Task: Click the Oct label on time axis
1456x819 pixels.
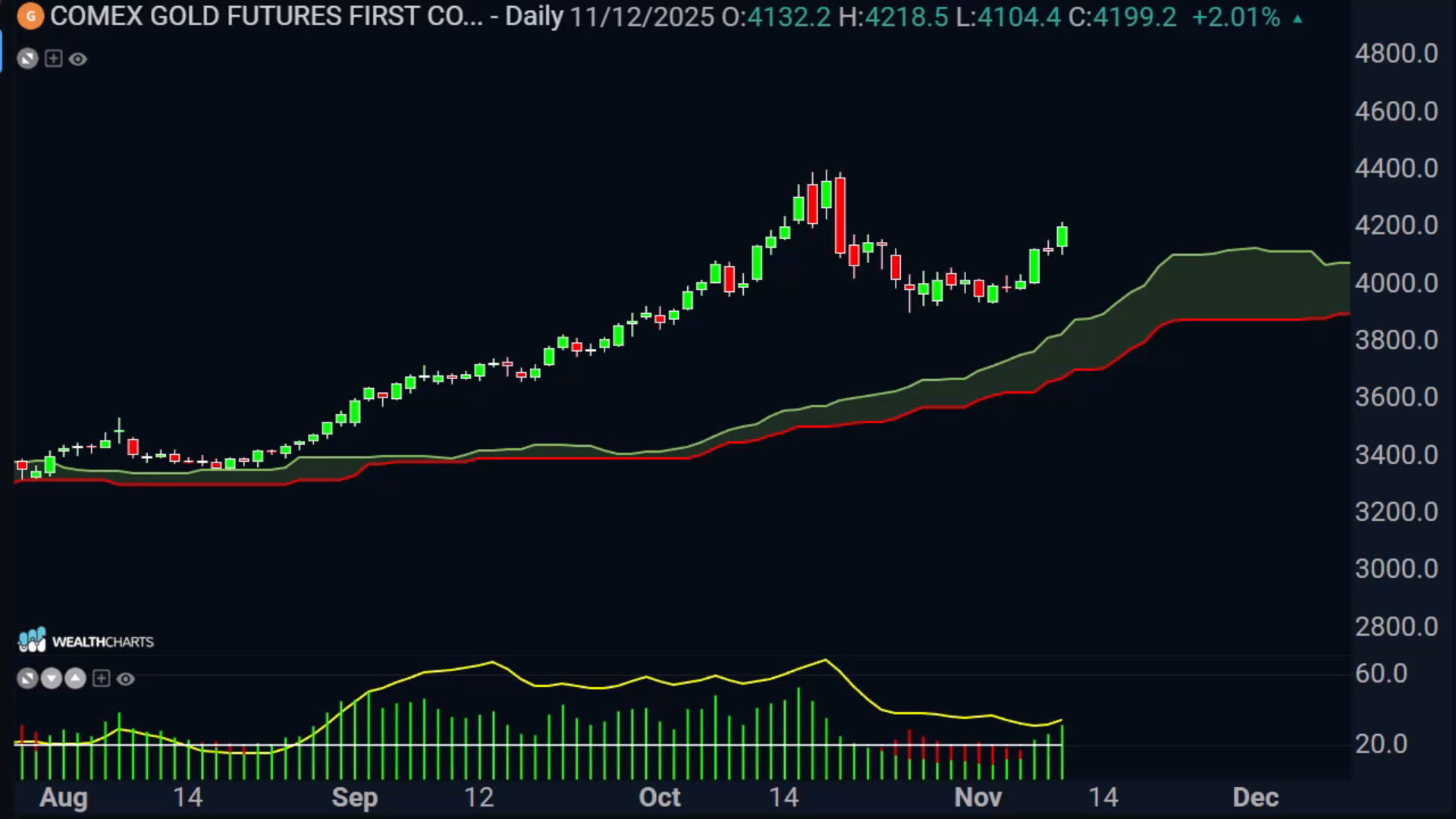Action: point(659,797)
